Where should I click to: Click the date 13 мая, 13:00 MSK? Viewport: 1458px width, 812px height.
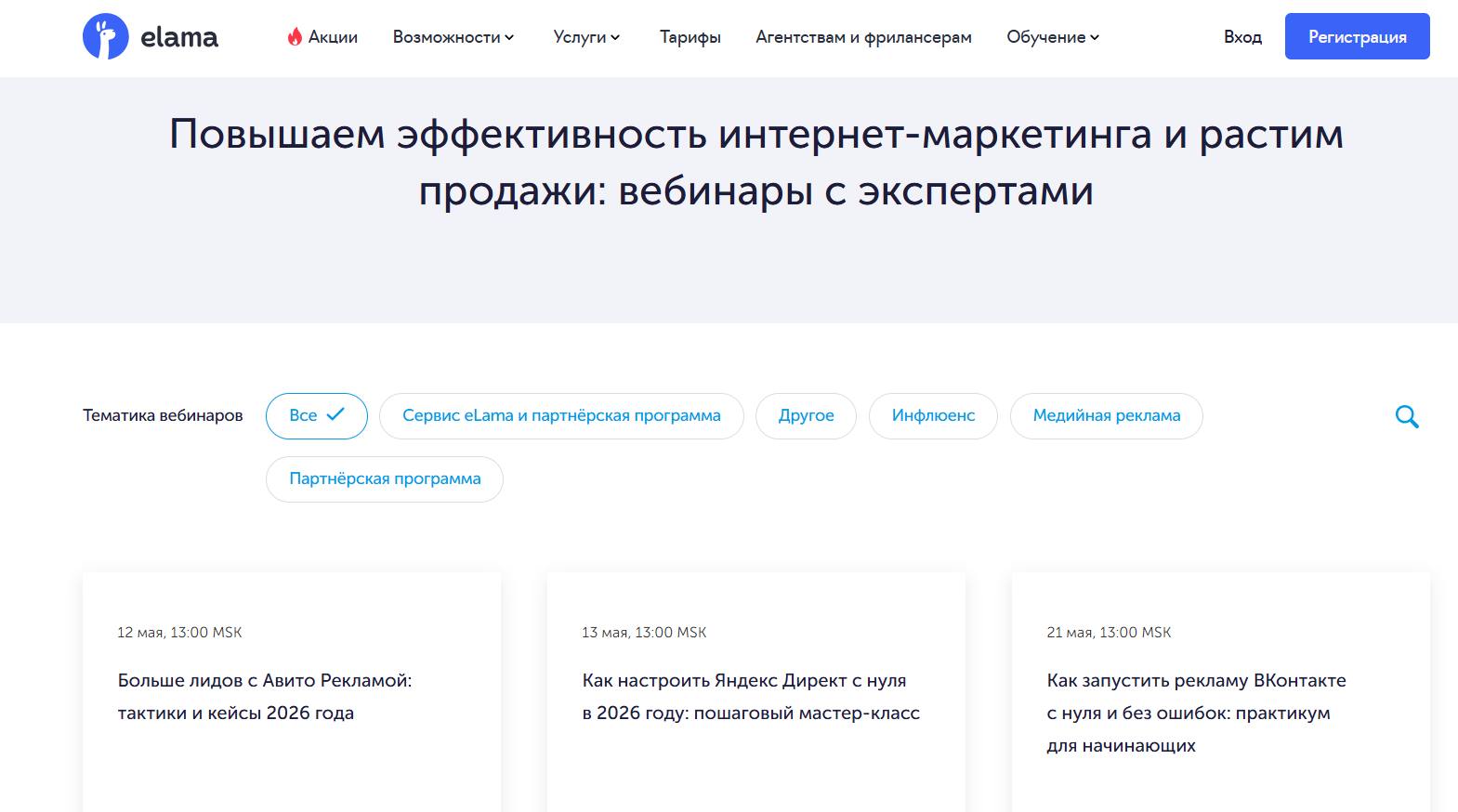click(x=644, y=633)
